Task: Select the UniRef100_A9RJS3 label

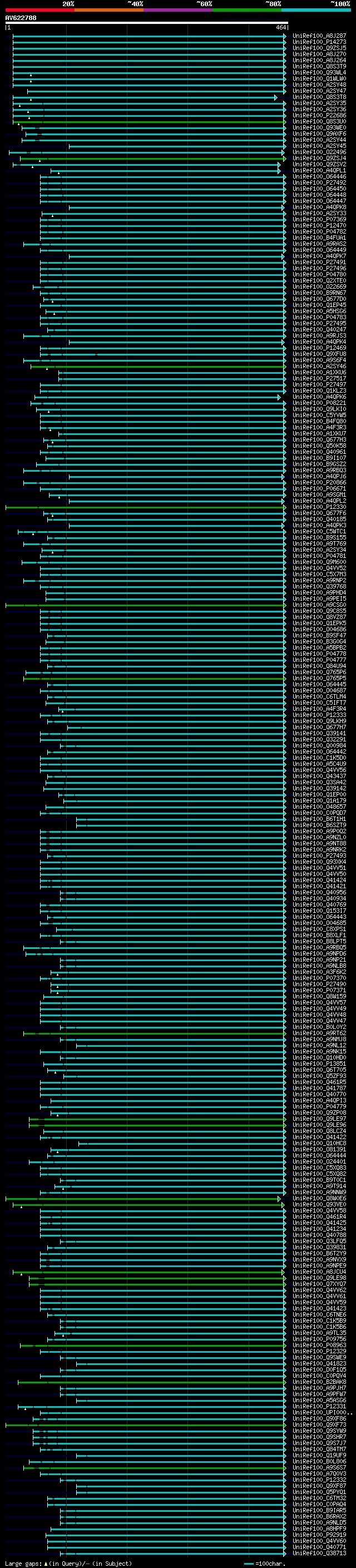Action: pos(319,335)
